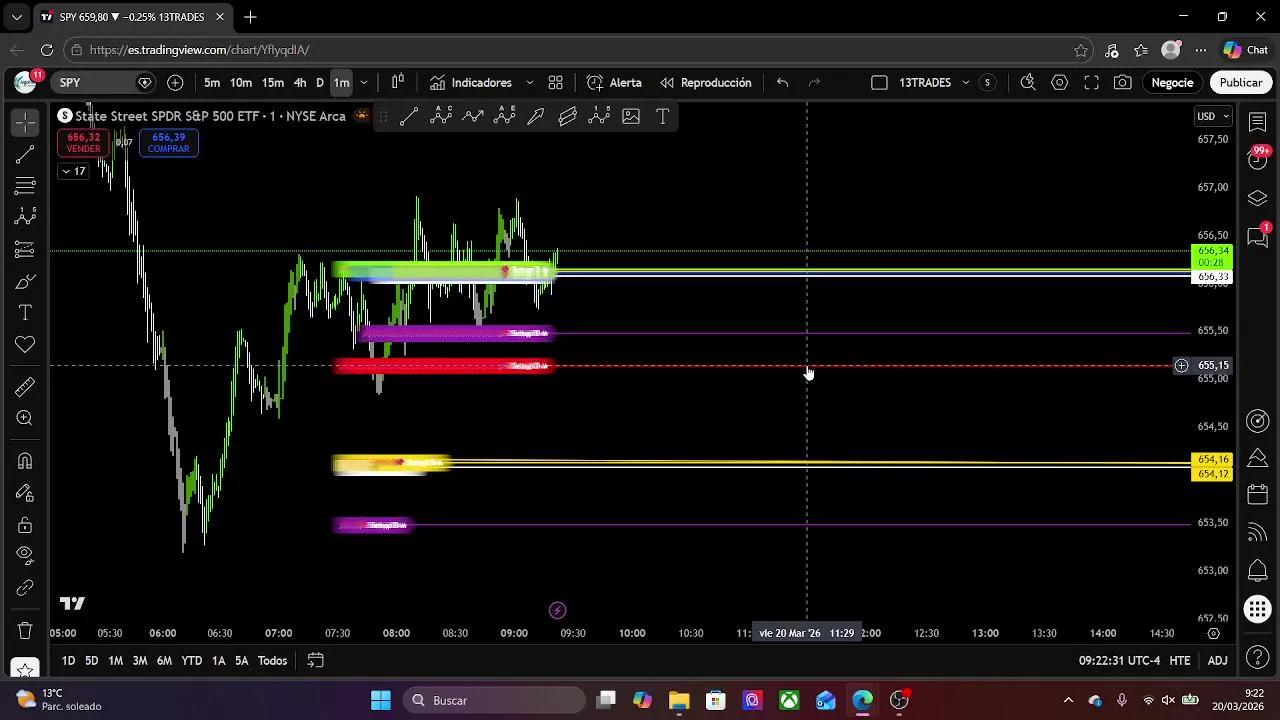Open the brush drawing tool
The image size is (1280, 720).
[25, 282]
